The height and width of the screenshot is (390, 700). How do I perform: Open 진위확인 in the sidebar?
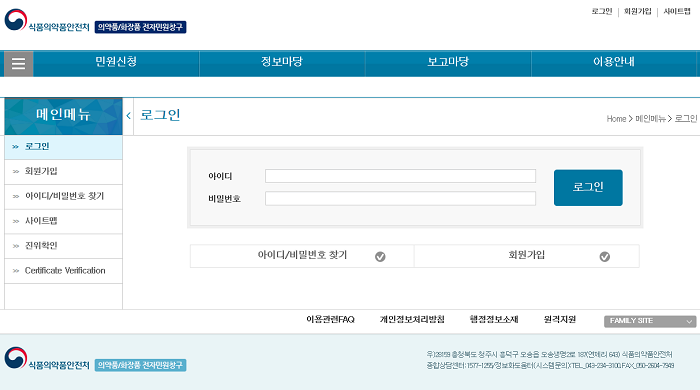(x=63, y=246)
